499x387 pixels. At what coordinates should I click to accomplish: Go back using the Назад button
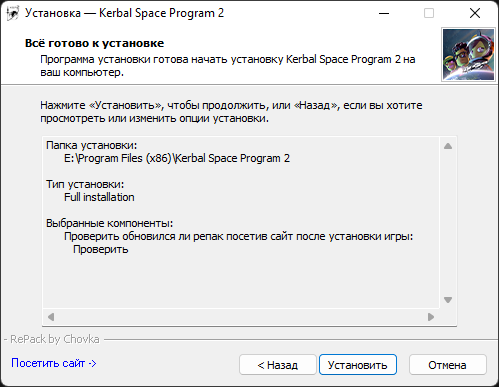[x=278, y=365]
